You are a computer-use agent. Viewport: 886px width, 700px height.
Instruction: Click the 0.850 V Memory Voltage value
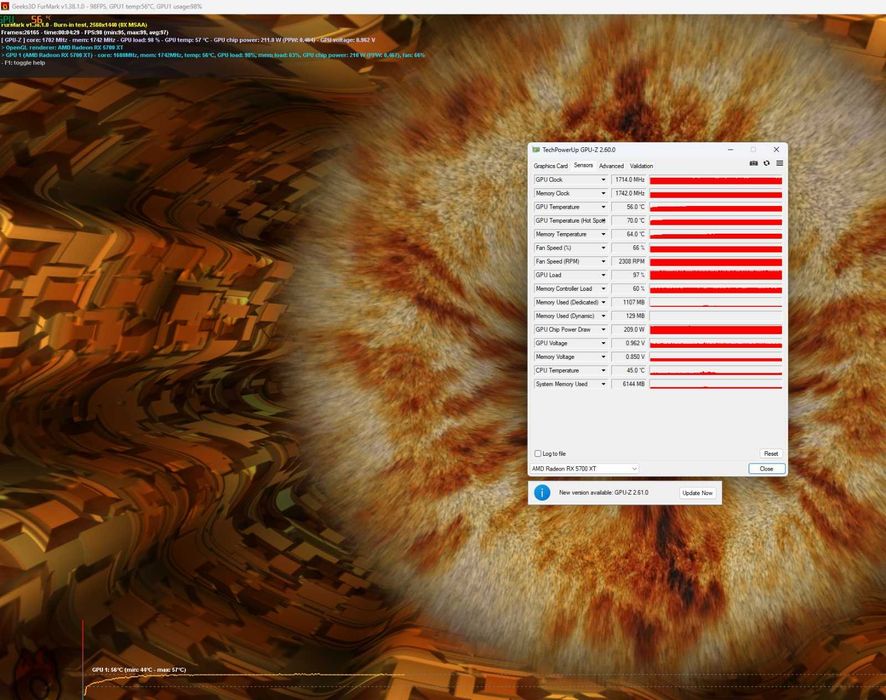pyautogui.click(x=629, y=357)
